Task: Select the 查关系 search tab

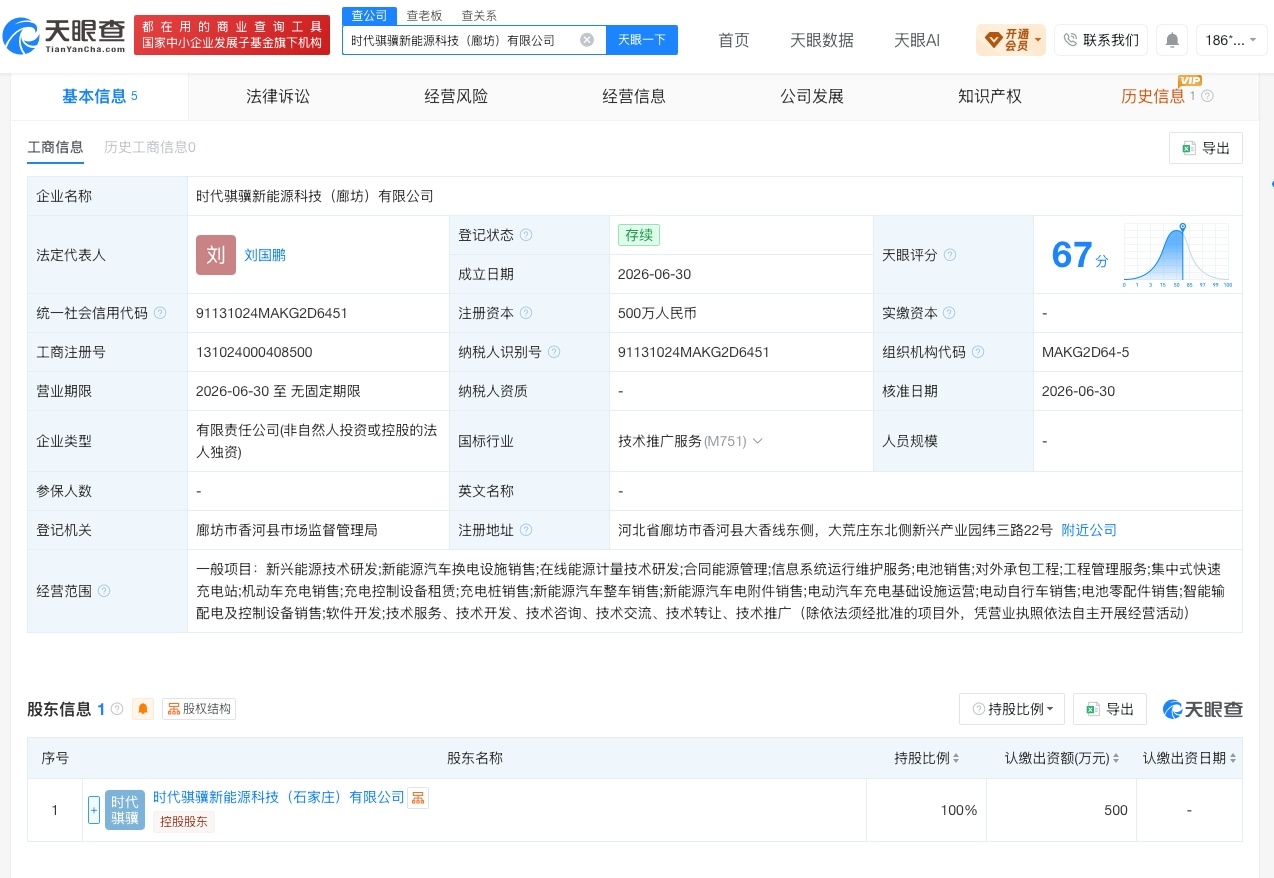Action: click(x=479, y=15)
